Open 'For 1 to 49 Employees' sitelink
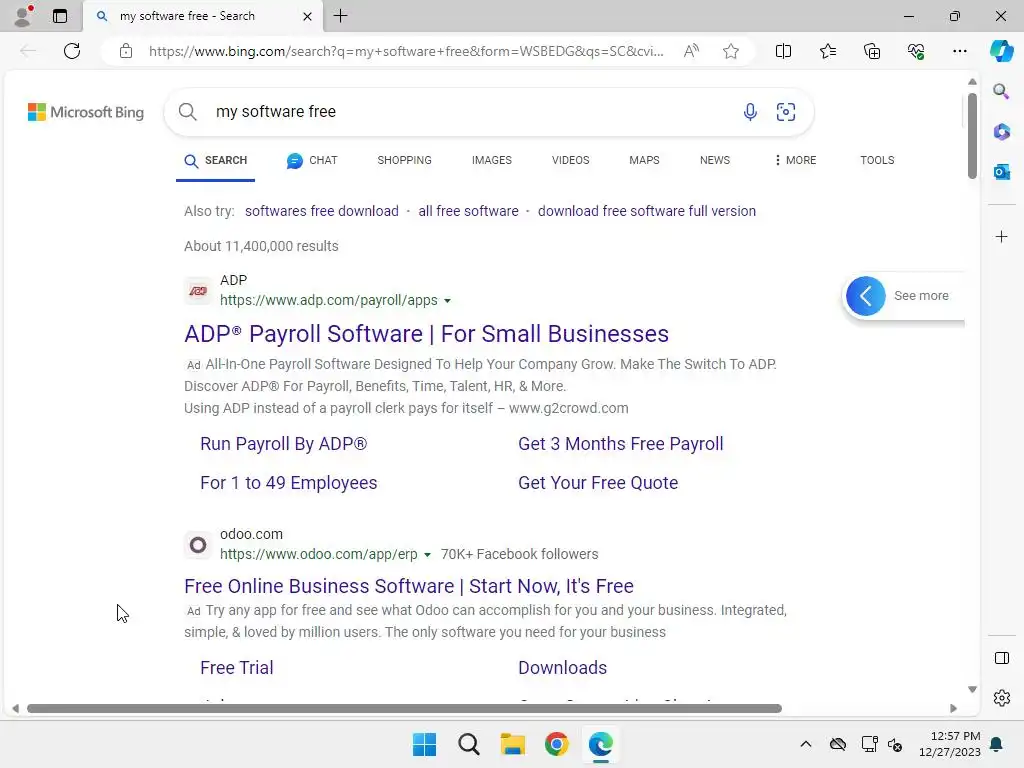 (289, 483)
